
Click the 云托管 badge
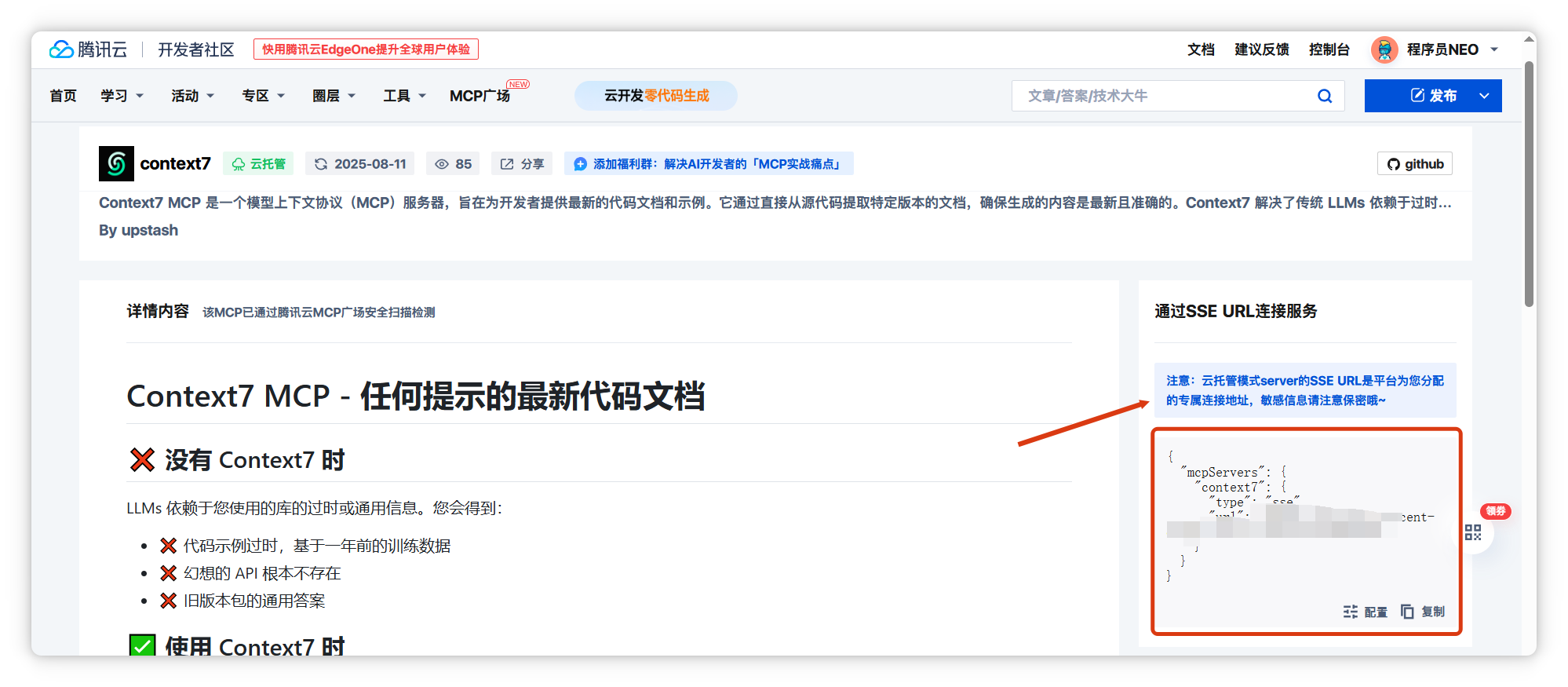point(258,164)
